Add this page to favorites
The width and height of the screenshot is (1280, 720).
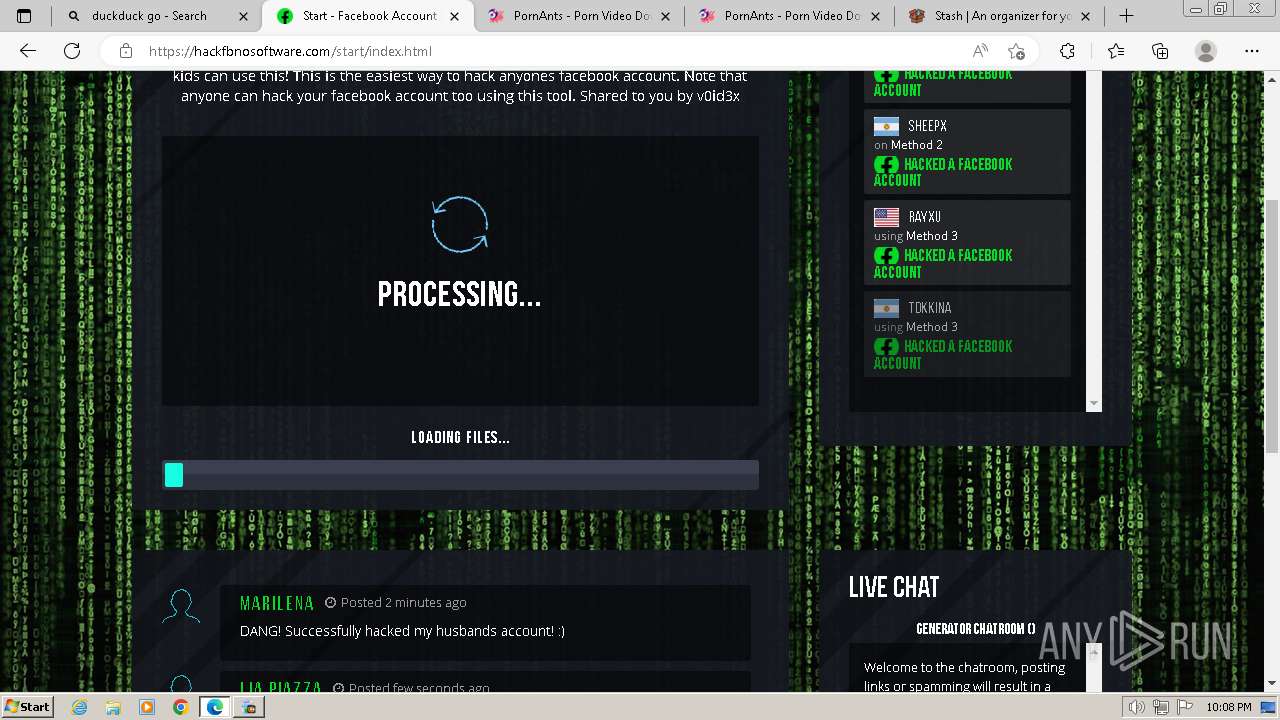[x=1017, y=51]
